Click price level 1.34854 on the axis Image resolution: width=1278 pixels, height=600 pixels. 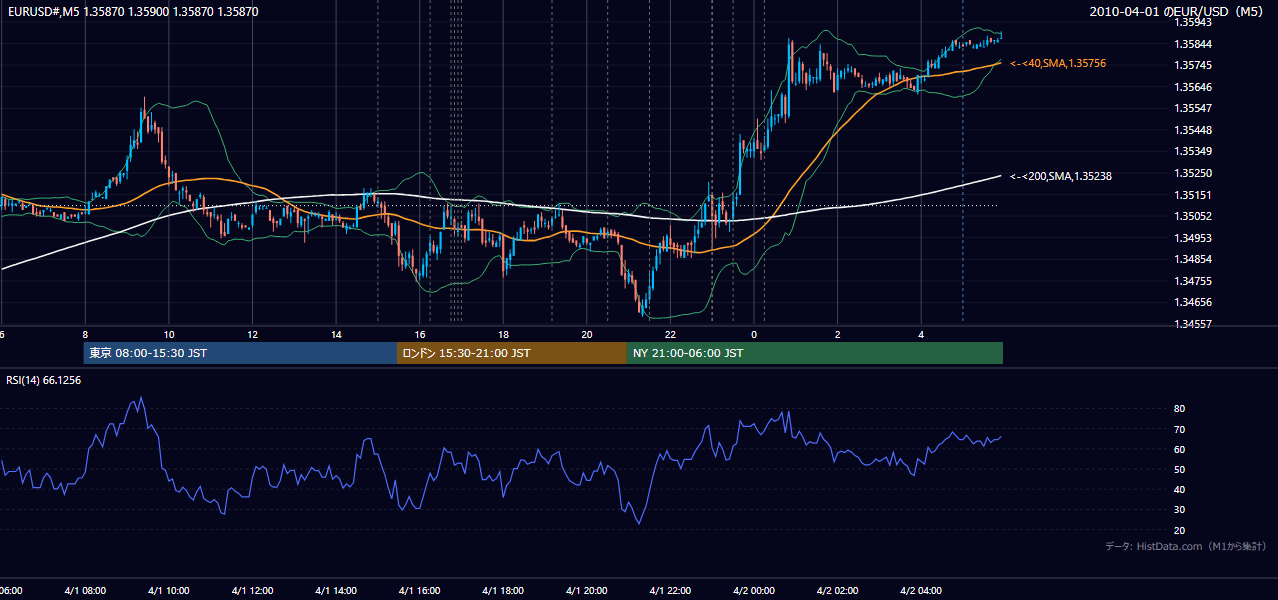click(1192, 259)
